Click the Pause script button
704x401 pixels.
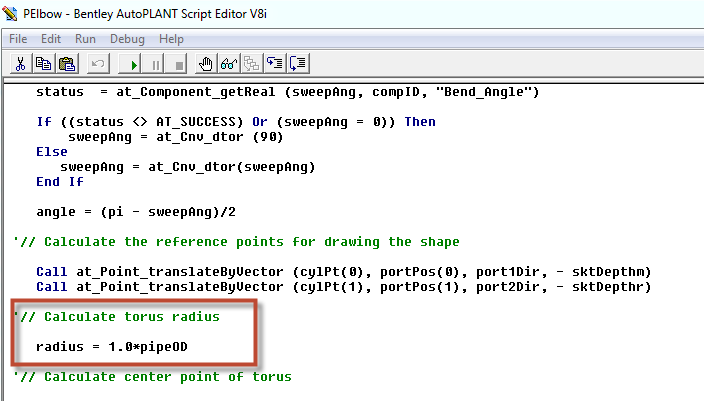155,64
